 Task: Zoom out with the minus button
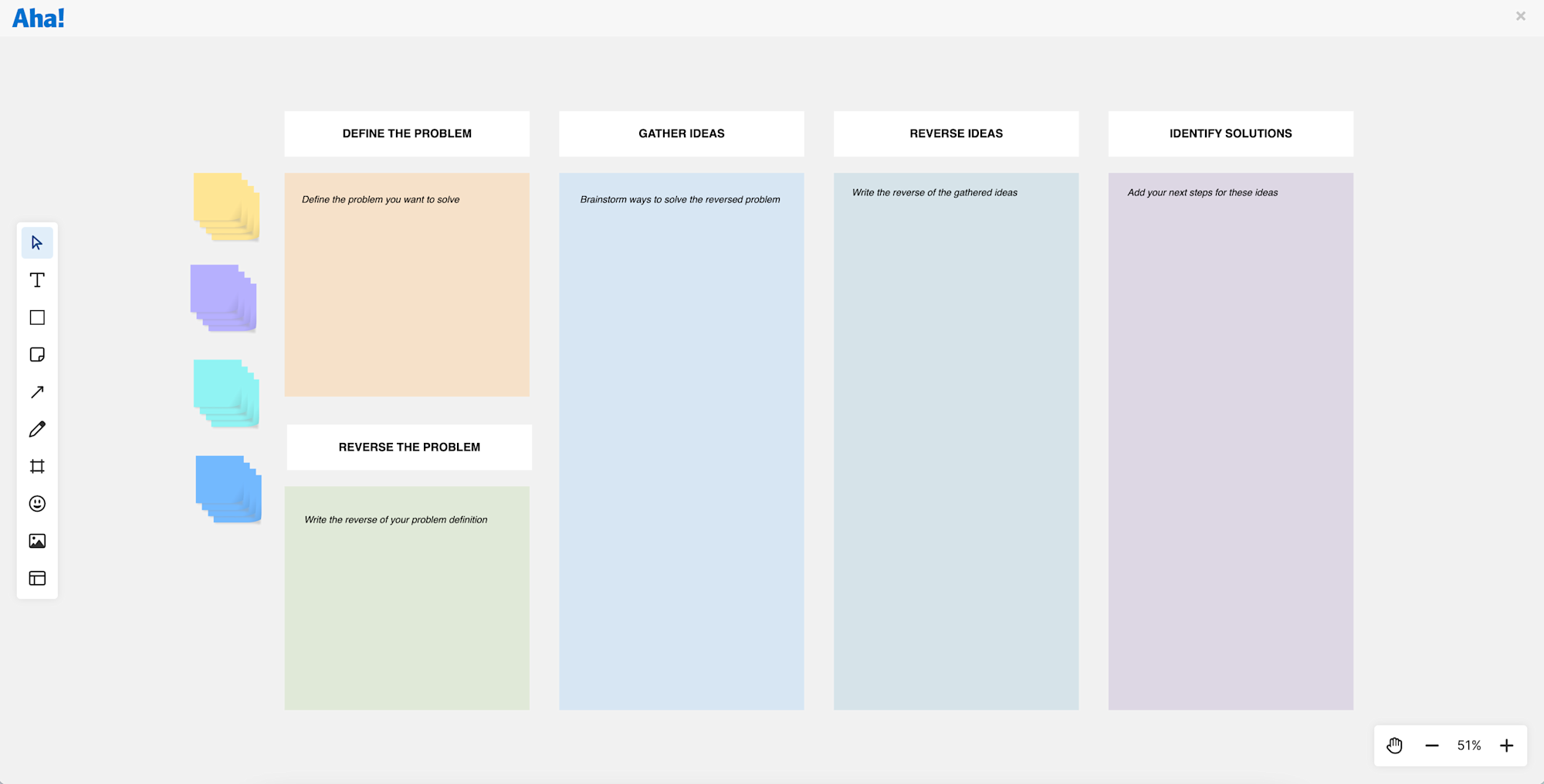1432,745
